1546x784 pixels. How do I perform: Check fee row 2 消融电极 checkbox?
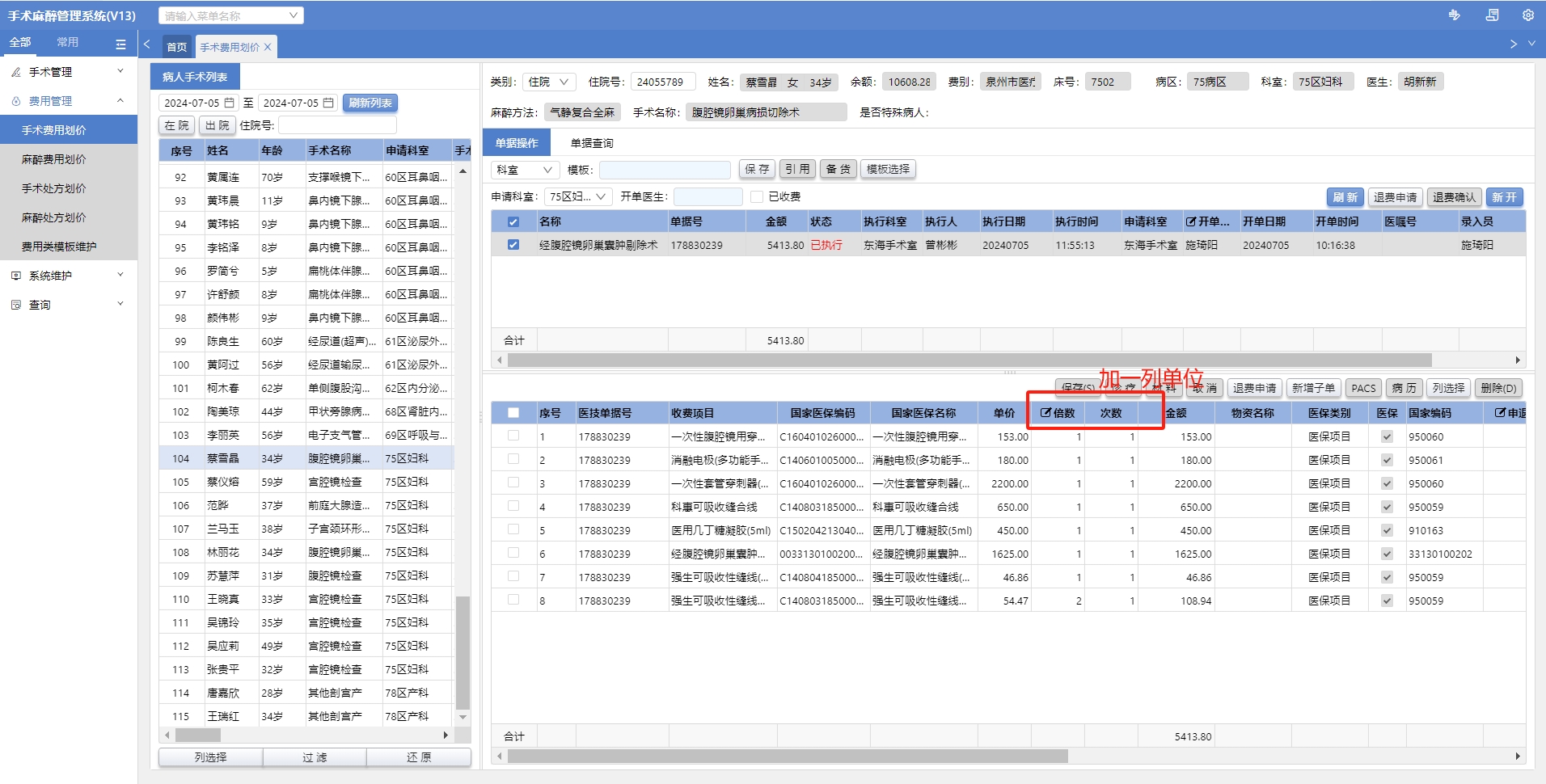pyautogui.click(x=513, y=459)
